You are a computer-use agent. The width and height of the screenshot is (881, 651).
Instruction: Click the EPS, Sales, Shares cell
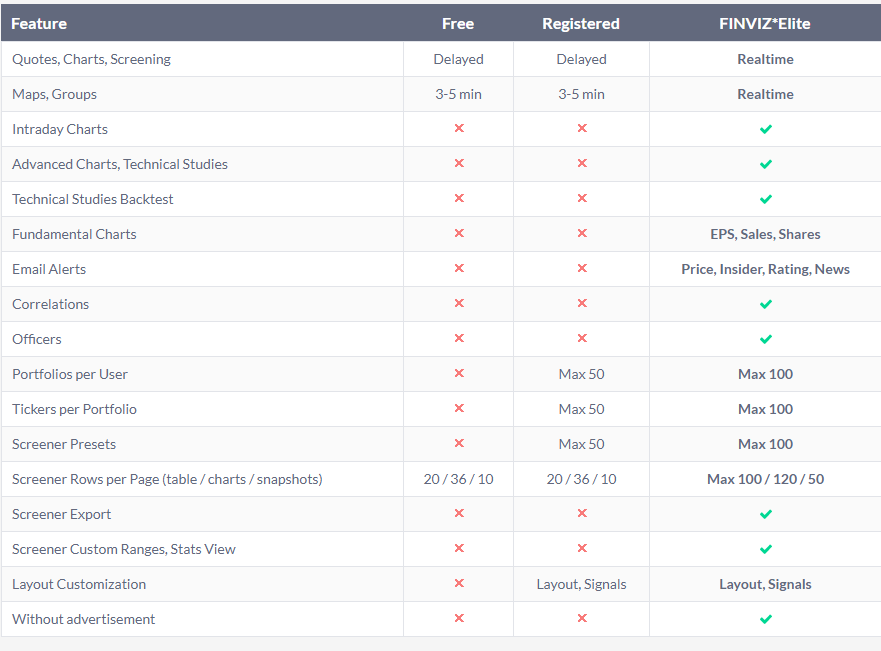[765, 234]
